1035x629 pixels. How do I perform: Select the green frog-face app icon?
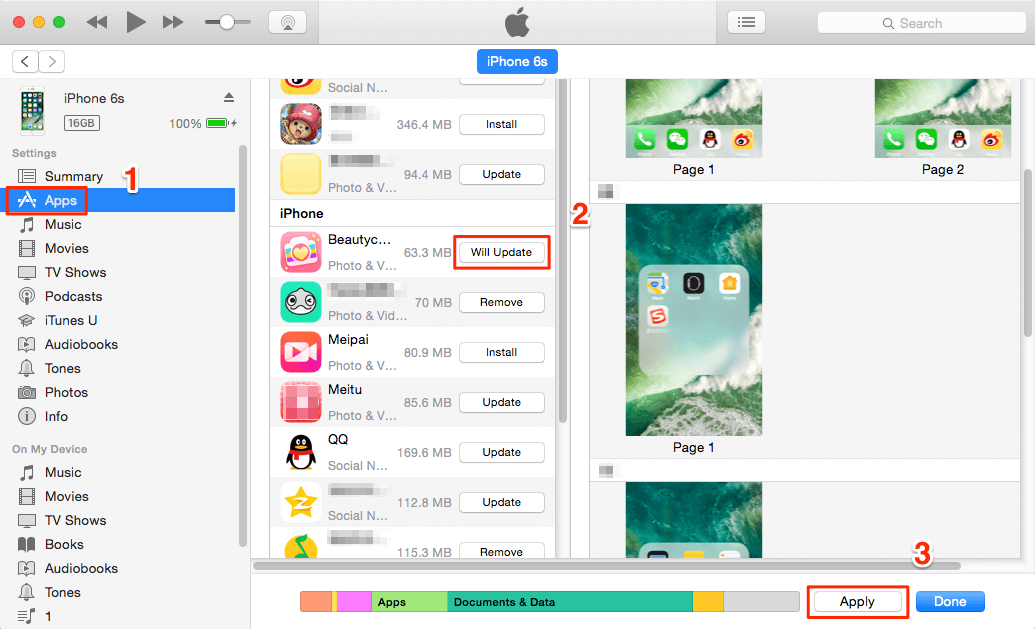[301, 302]
